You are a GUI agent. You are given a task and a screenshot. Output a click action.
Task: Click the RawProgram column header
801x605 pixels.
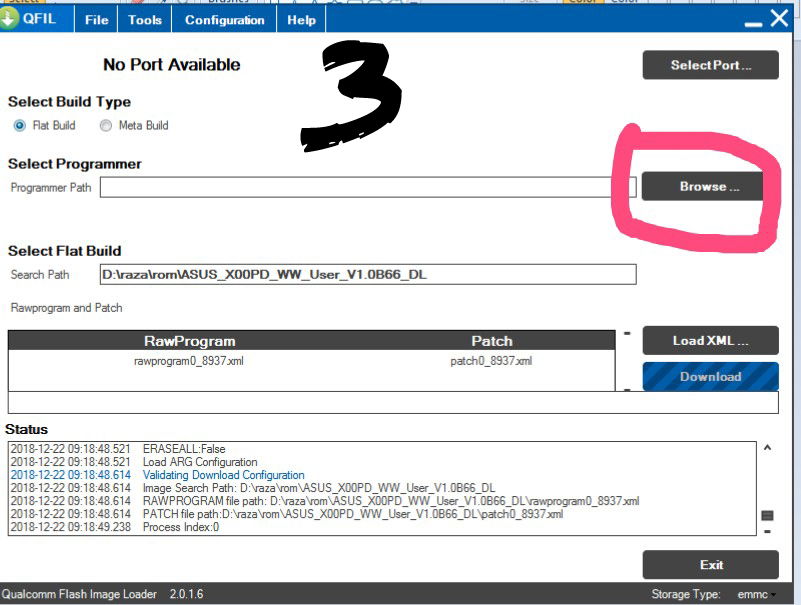(190, 341)
